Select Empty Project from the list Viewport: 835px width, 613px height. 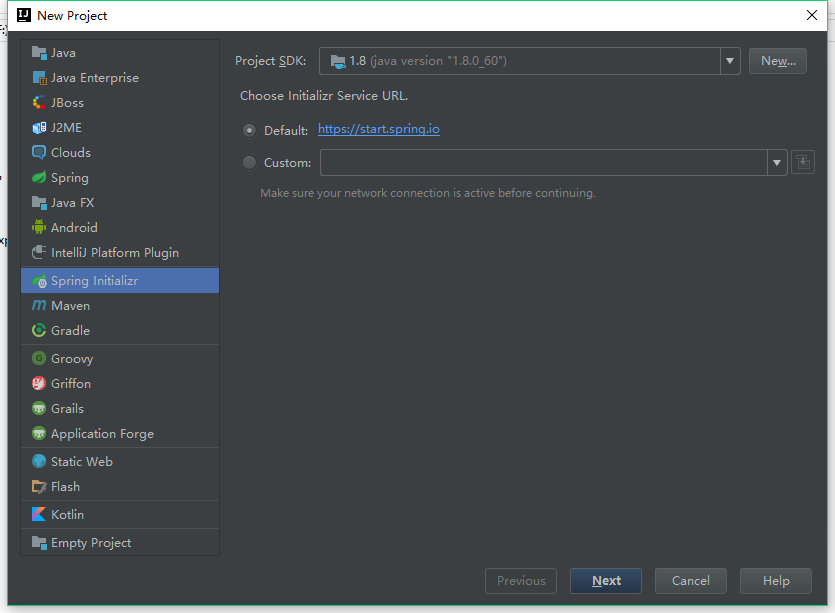(x=90, y=543)
